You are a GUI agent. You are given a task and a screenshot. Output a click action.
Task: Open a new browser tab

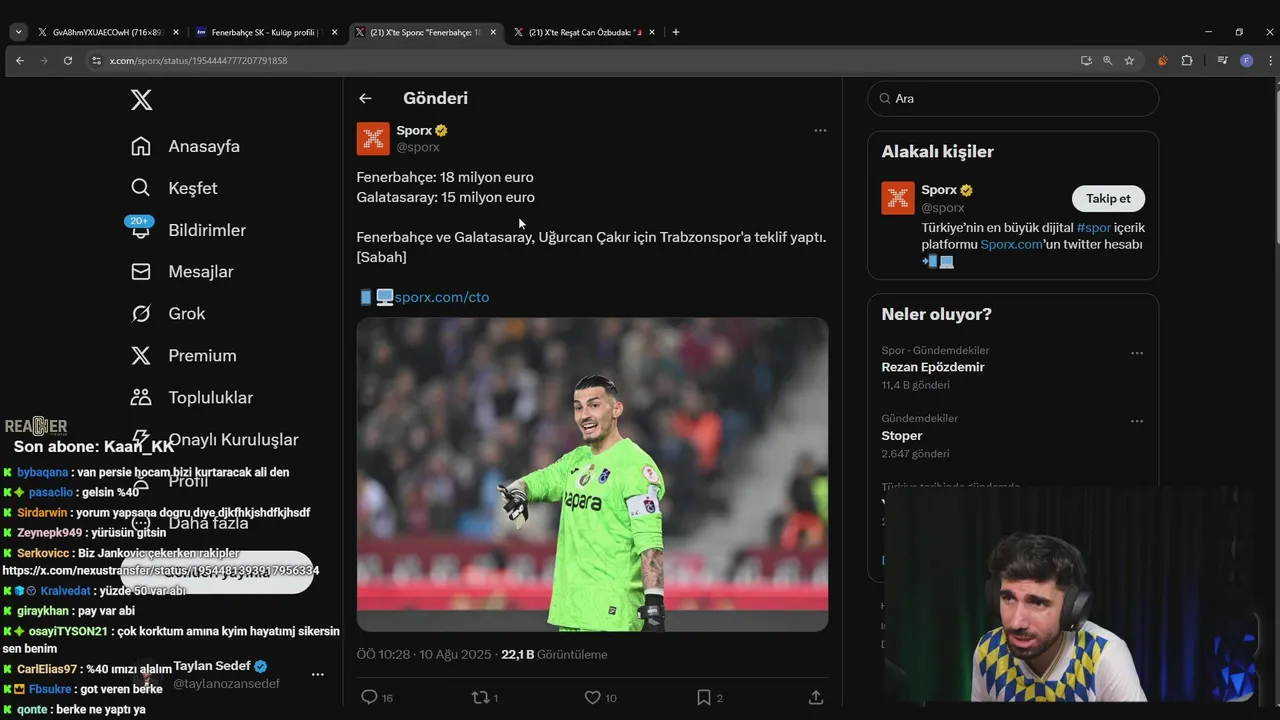[x=676, y=32]
